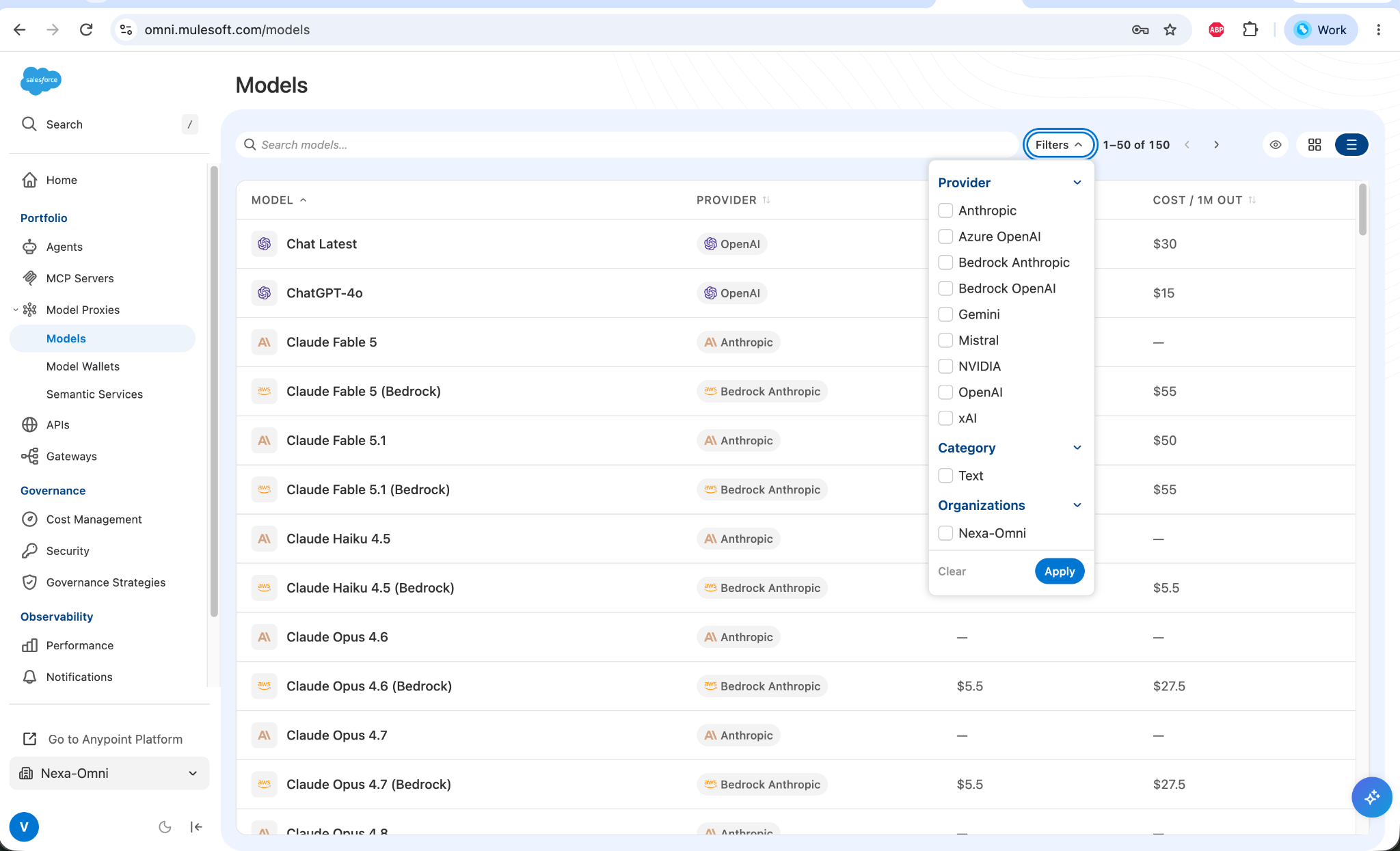Open Gateways in sidebar
Viewport: 1400px width, 851px height.
point(71,456)
